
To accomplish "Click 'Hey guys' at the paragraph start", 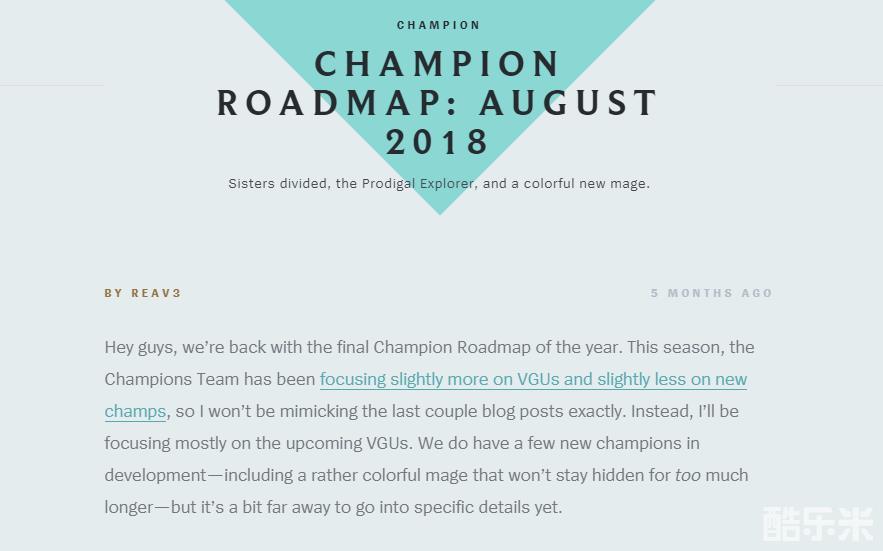I will 139,347.
